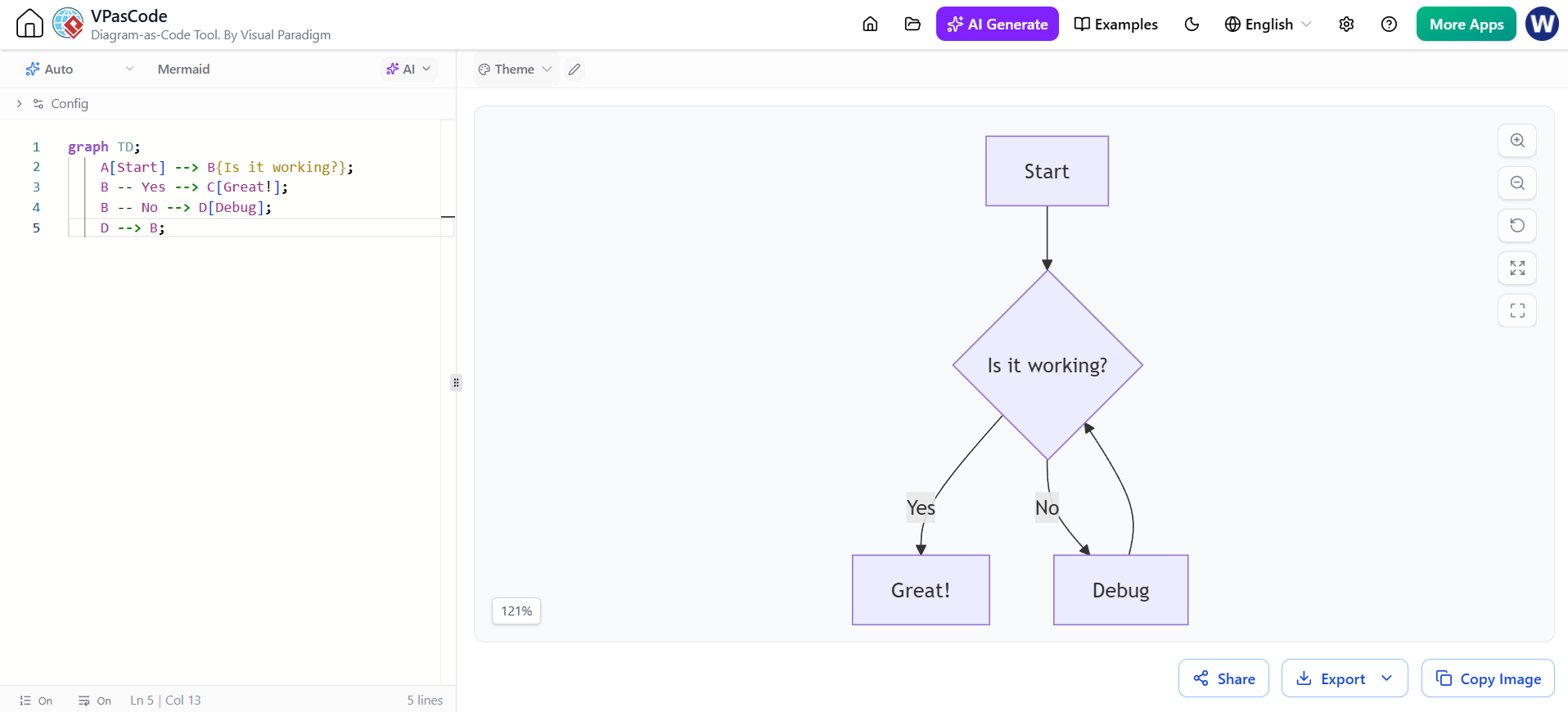Click code line 2 with A[Start]
The width and height of the screenshot is (1568, 712).
coord(227,167)
